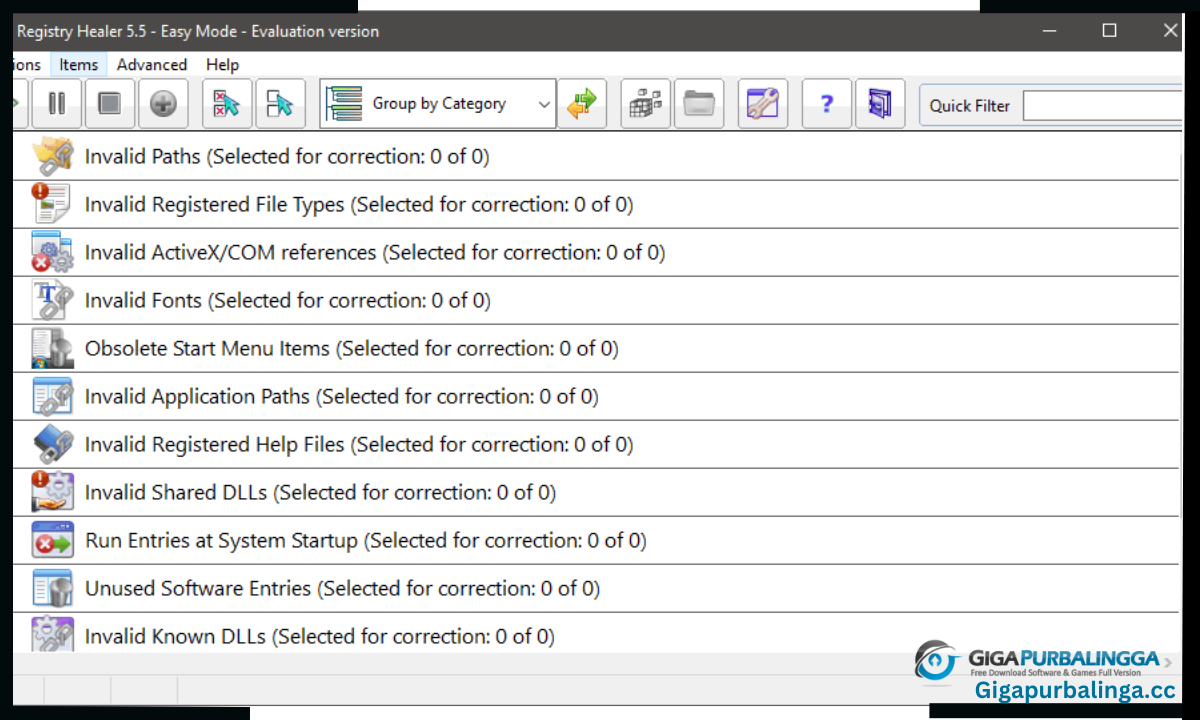Click the gray folder toolbar icon
1200x720 pixels.
tap(699, 104)
